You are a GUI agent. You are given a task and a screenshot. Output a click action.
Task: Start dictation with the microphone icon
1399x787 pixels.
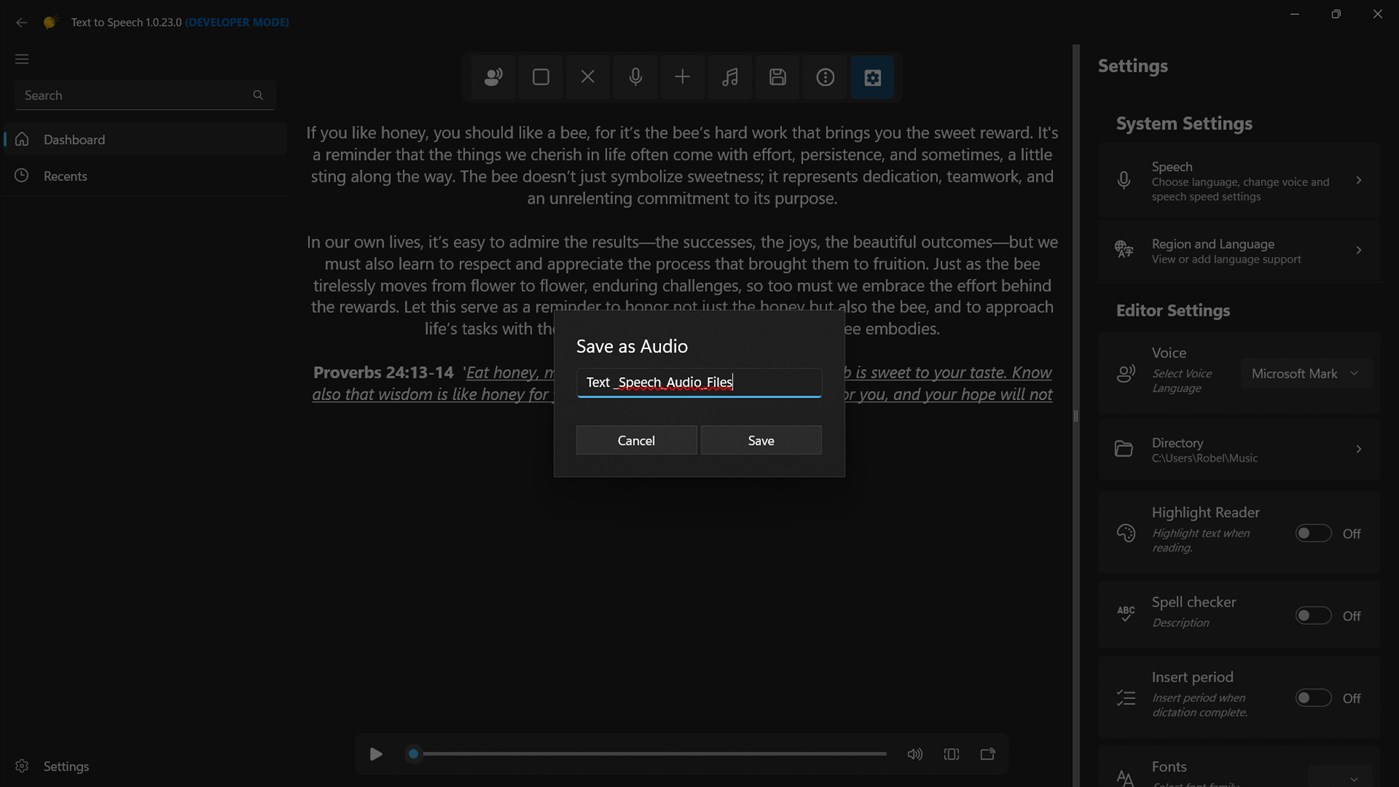[x=635, y=77]
